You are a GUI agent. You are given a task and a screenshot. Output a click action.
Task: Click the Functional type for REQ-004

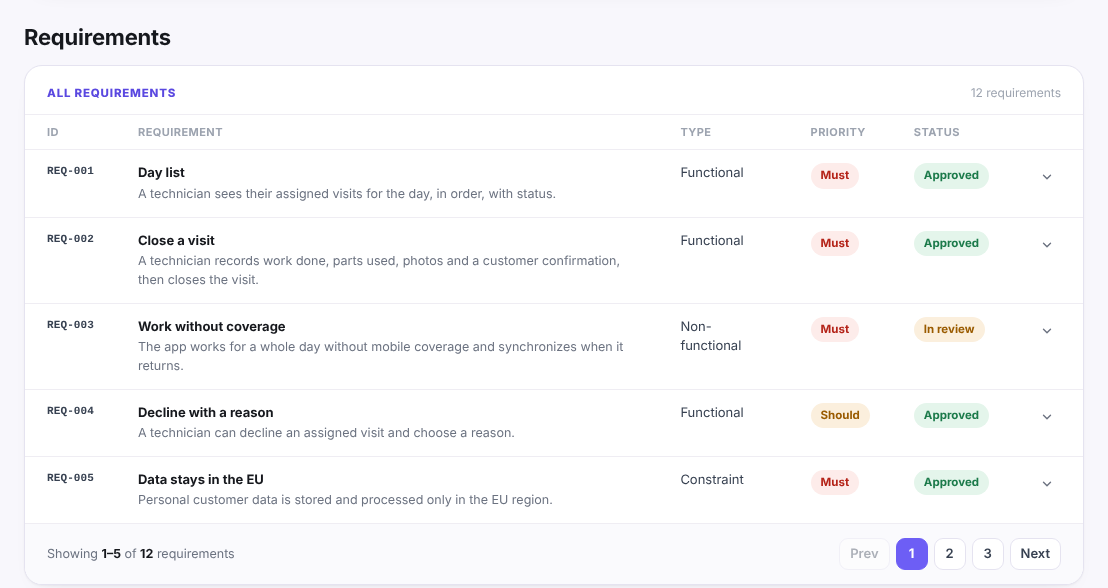point(712,413)
